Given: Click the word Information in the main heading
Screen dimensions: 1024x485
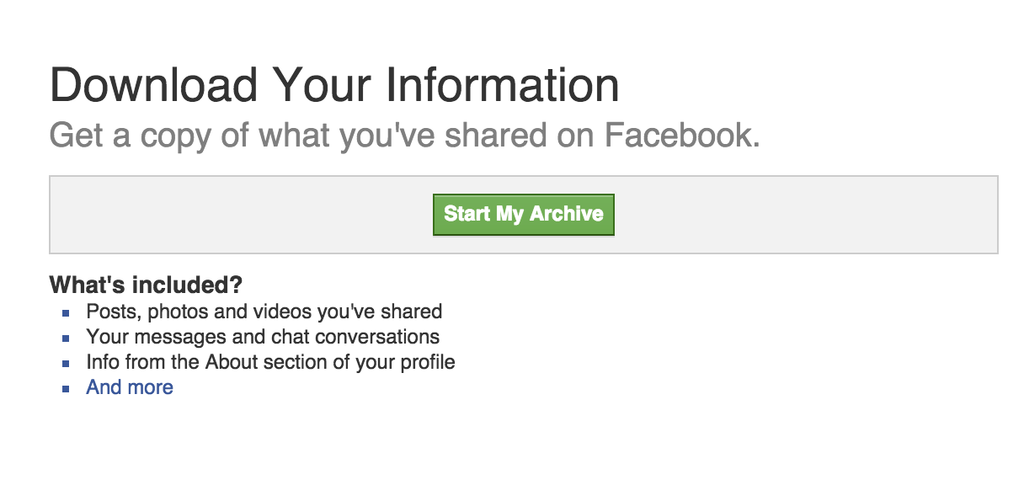Looking at the screenshot, I should 502,86.
